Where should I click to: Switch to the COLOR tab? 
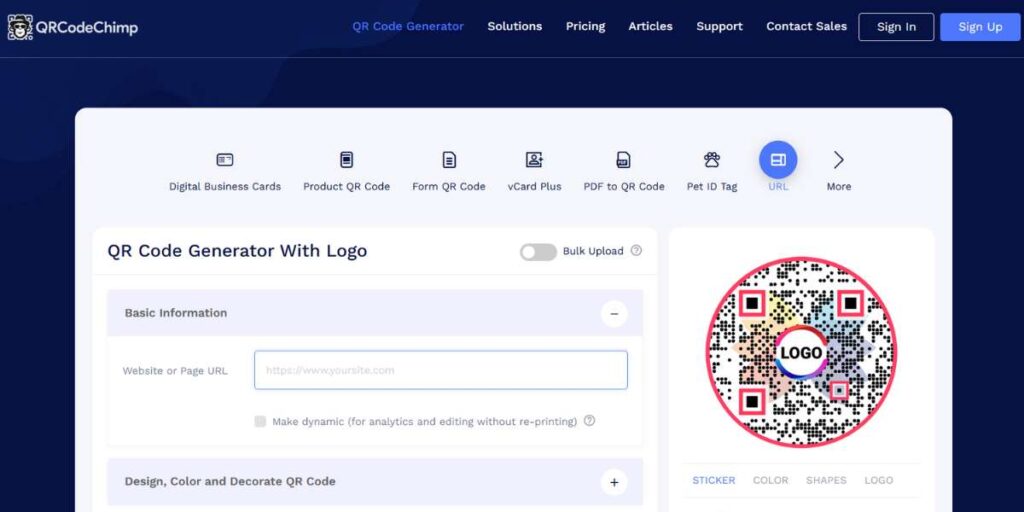770,480
